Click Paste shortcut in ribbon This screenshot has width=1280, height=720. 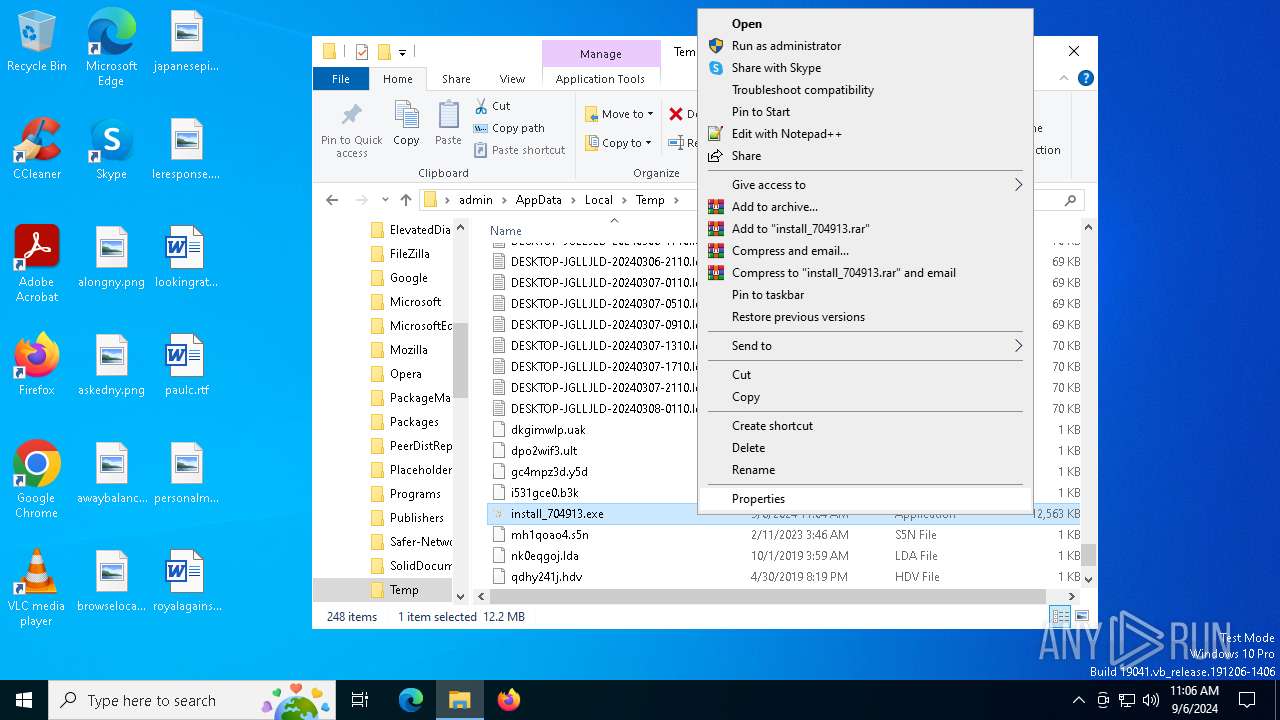[519, 150]
